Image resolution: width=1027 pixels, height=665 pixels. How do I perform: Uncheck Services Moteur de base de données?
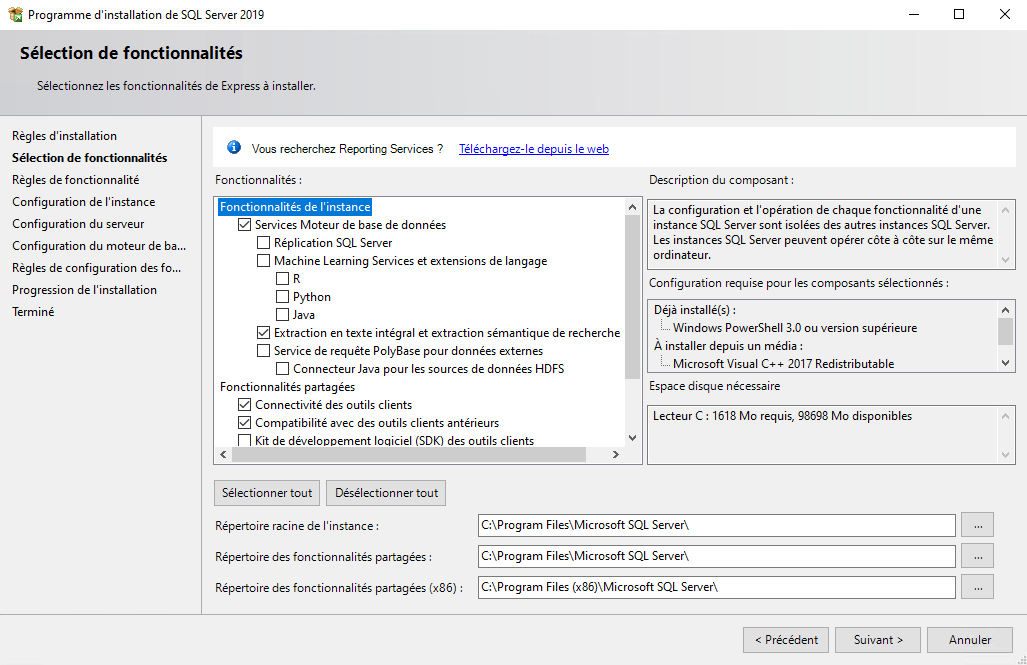[245, 225]
